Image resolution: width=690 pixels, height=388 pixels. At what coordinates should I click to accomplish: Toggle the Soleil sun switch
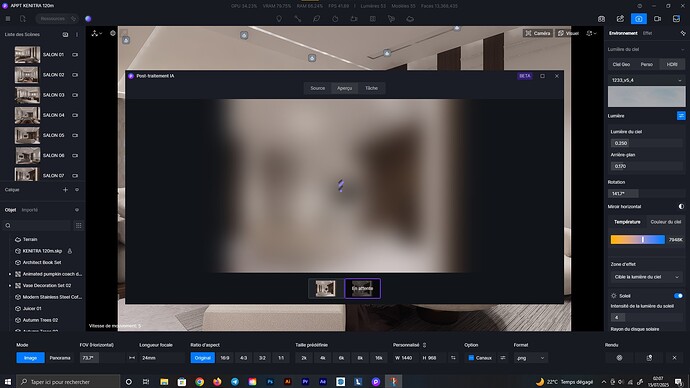tap(678, 296)
